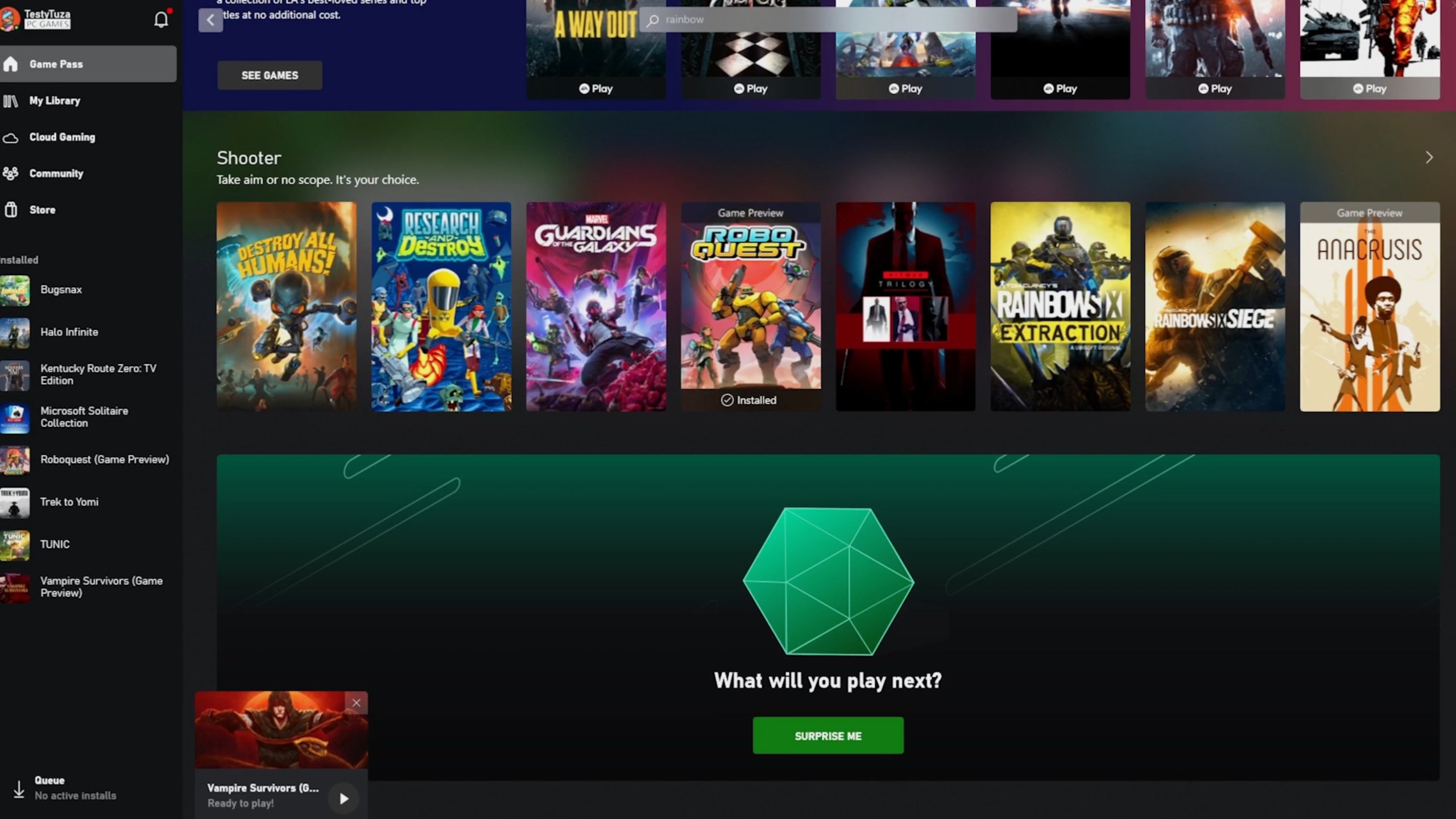Click the Hitman Trilogy game tile

pos(905,306)
